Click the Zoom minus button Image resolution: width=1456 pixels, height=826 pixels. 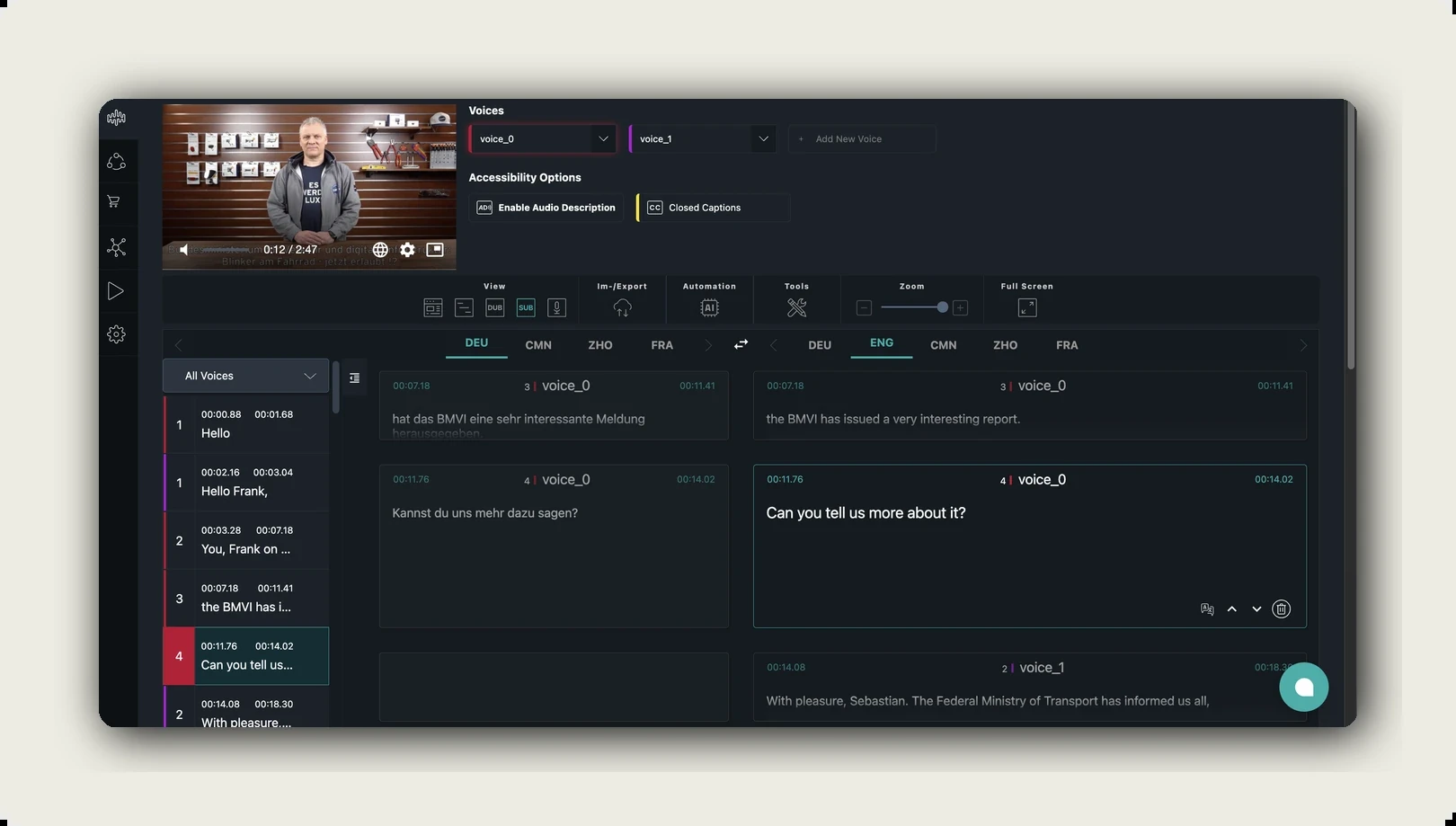pyautogui.click(x=864, y=308)
